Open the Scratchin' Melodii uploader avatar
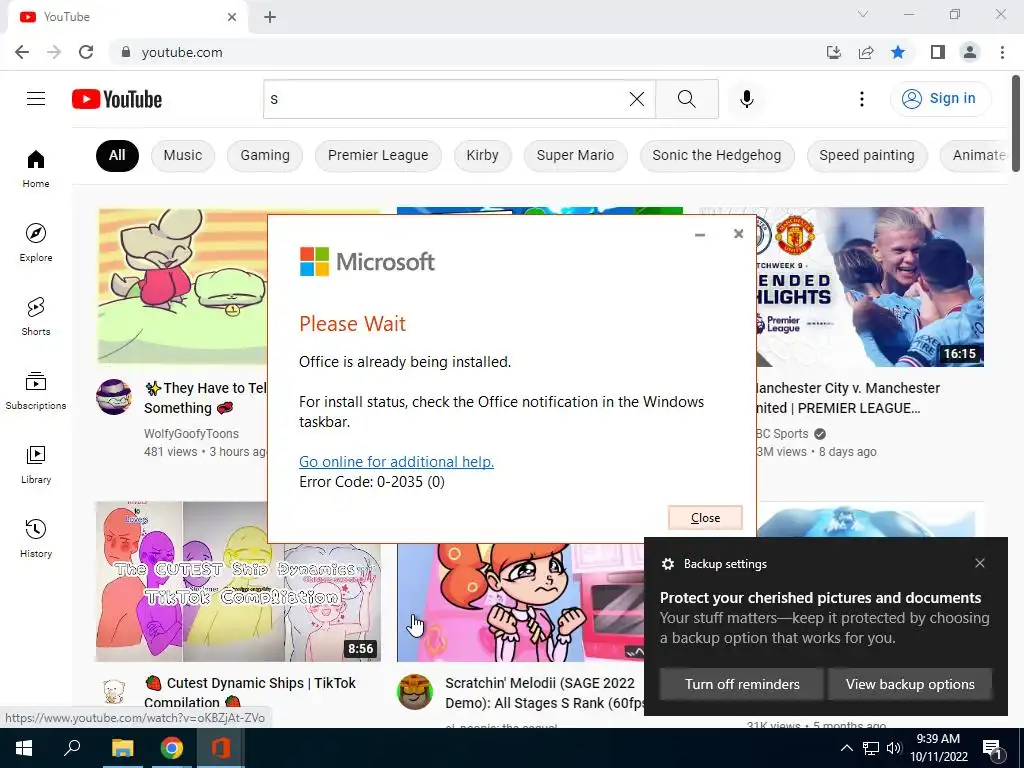Screen dimensions: 1024x768 [x=415, y=692]
